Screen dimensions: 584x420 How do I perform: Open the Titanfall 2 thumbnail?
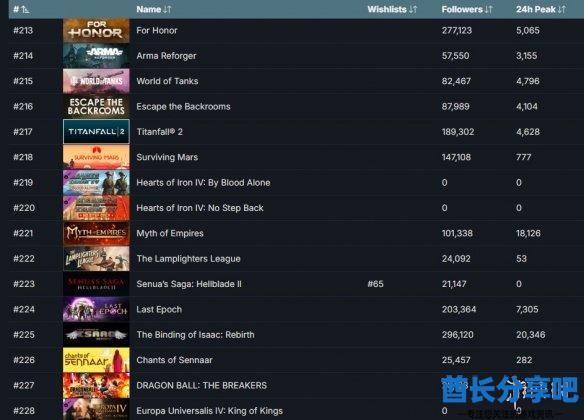[96, 131]
